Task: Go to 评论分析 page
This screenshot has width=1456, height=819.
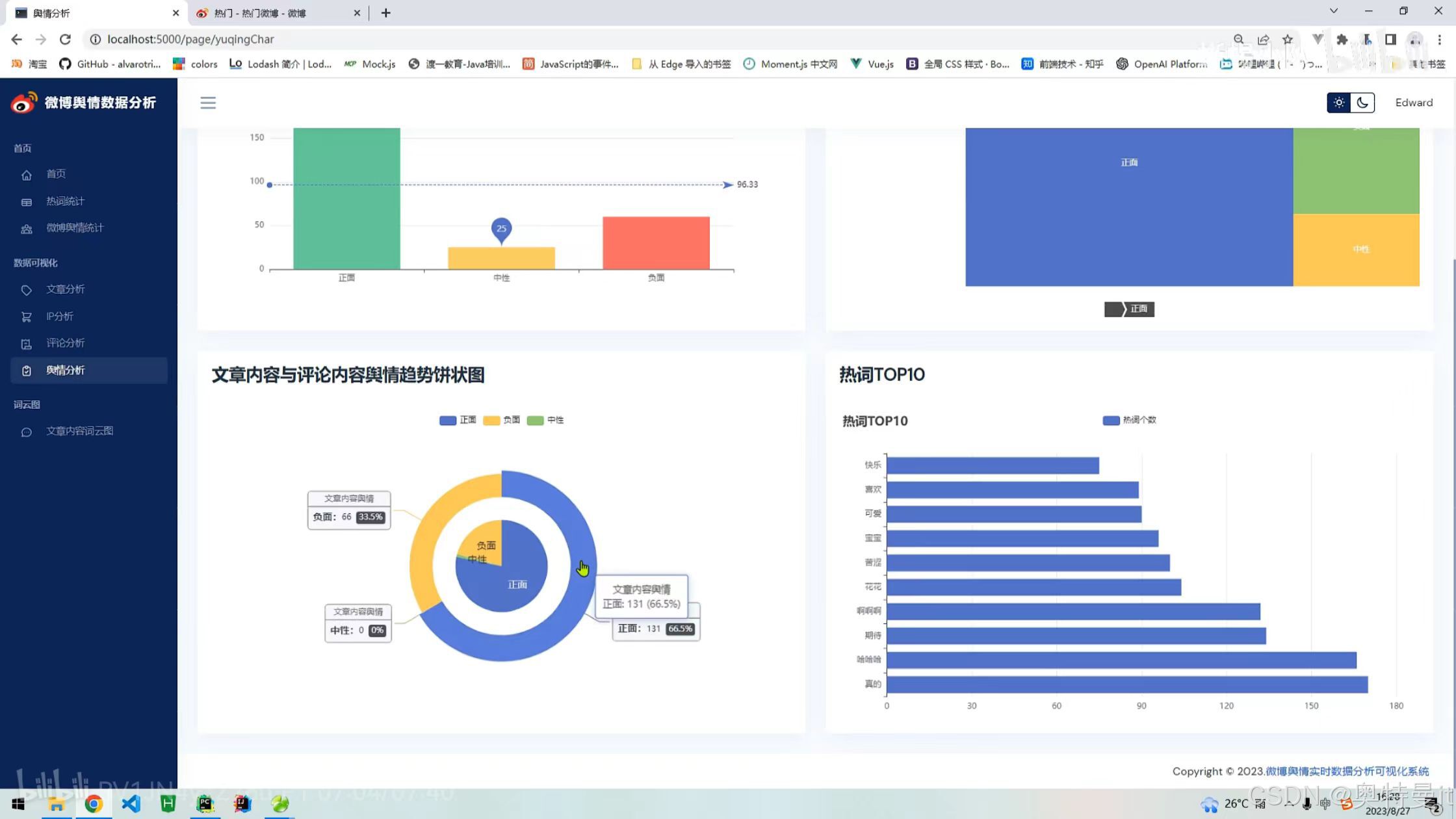Action: pyautogui.click(x=65, y=343)
